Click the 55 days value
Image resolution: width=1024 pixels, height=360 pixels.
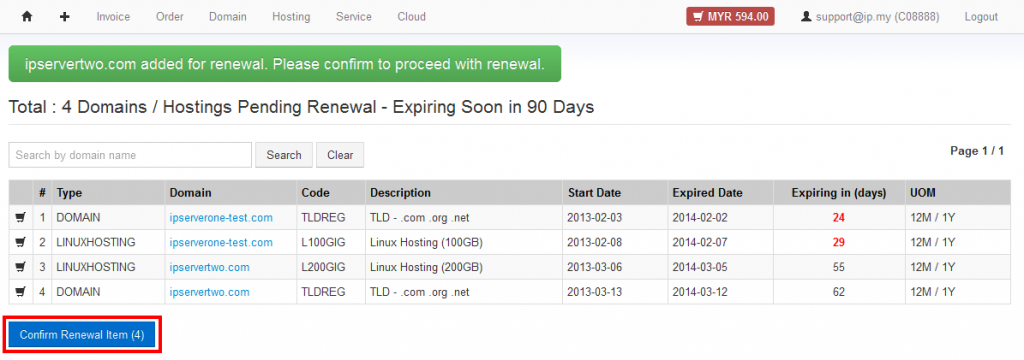pos(839,267)
